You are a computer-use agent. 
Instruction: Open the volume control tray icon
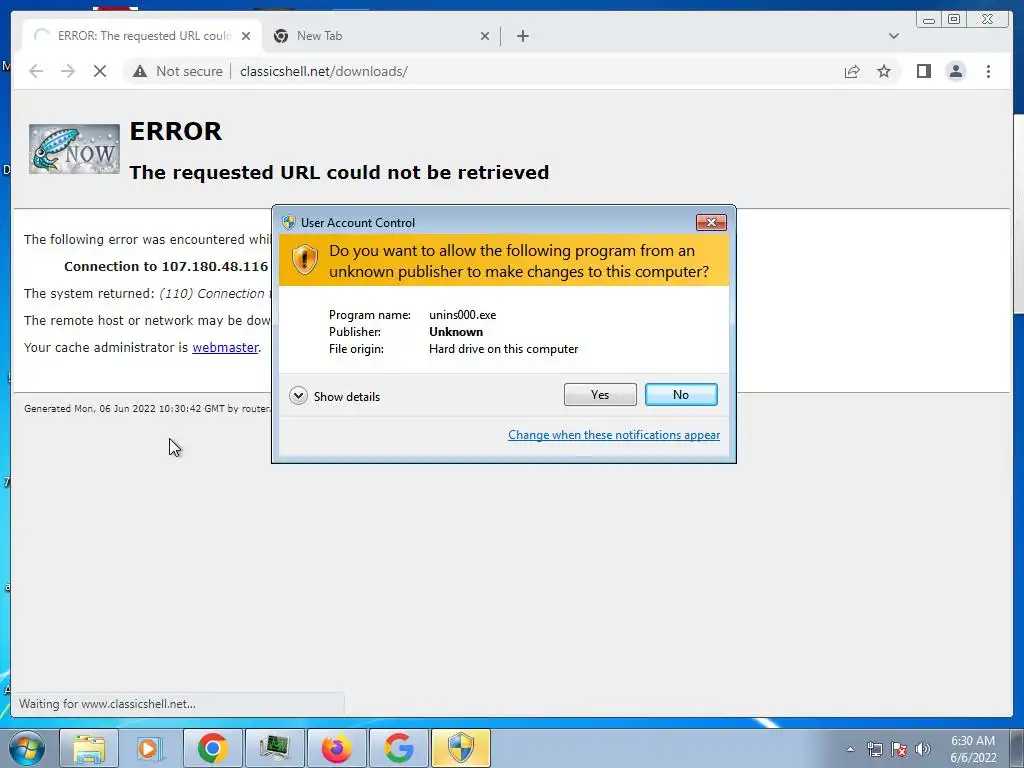923,749
